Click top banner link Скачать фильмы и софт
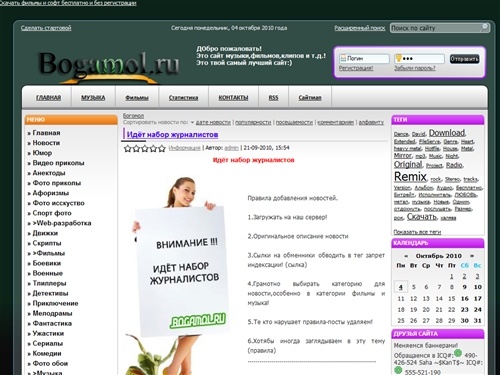The width and height of the screenshot is (500, 375). pyautogui.click(x=68, y=3)
